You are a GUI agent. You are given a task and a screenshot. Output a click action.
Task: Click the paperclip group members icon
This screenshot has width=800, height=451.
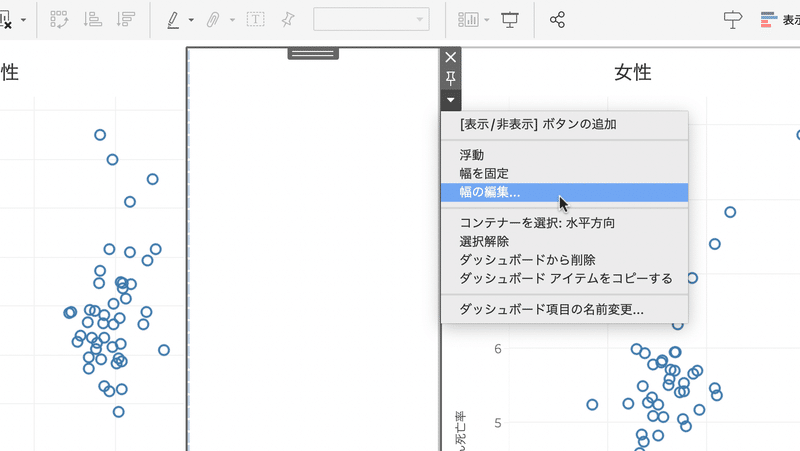pos(213,20)
